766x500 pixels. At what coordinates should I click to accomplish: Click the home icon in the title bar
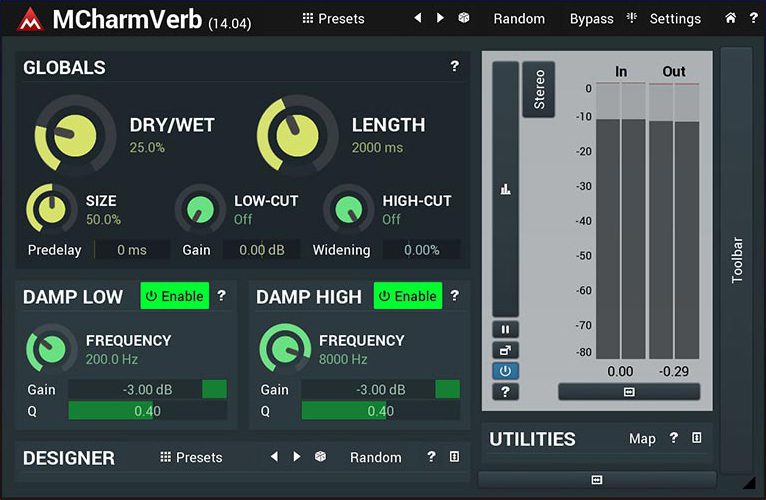click(730, 18)
